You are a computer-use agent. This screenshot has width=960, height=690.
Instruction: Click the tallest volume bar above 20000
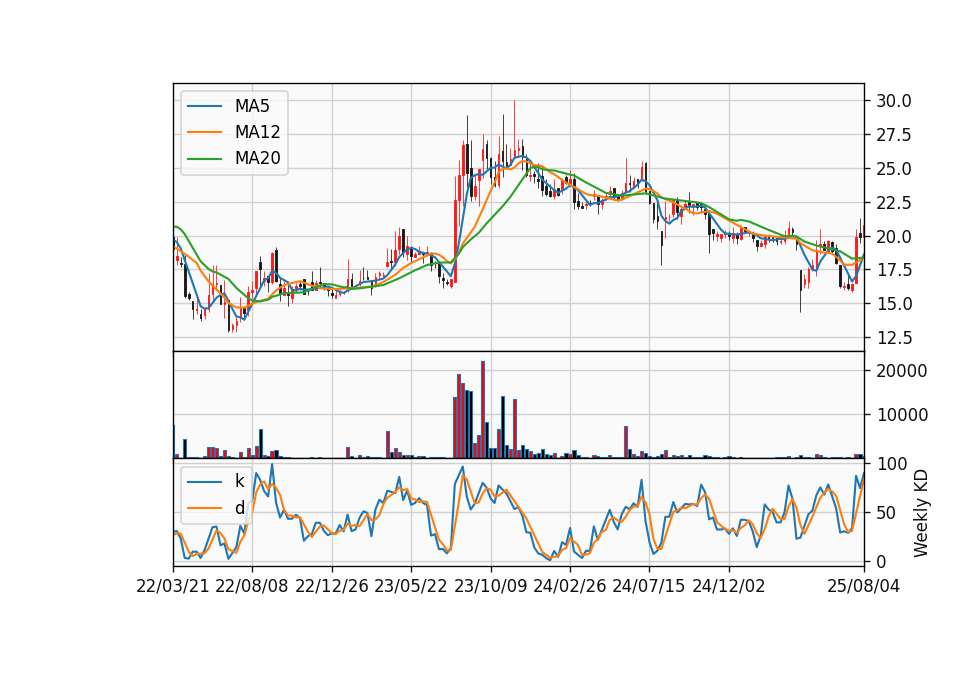483,410
